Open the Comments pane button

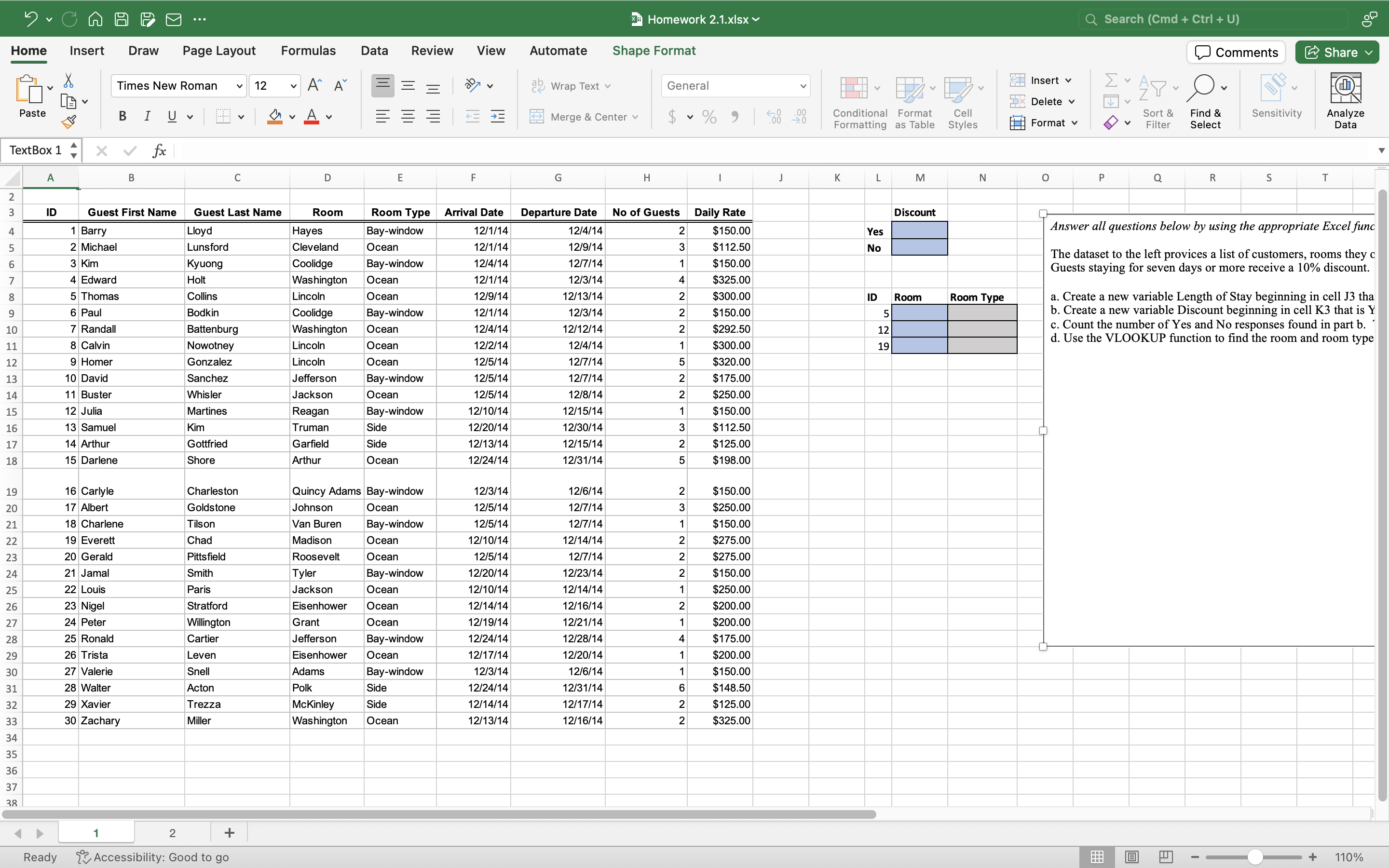tap(1236, 52)
